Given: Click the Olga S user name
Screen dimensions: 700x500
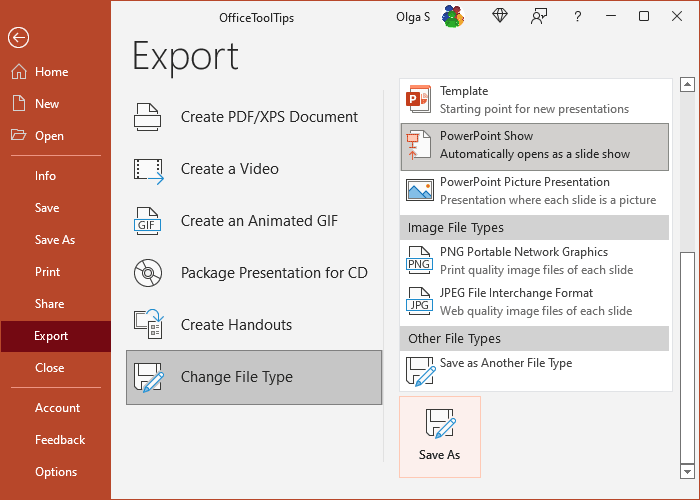Looking at the screenshot, I should coord(413,17).
